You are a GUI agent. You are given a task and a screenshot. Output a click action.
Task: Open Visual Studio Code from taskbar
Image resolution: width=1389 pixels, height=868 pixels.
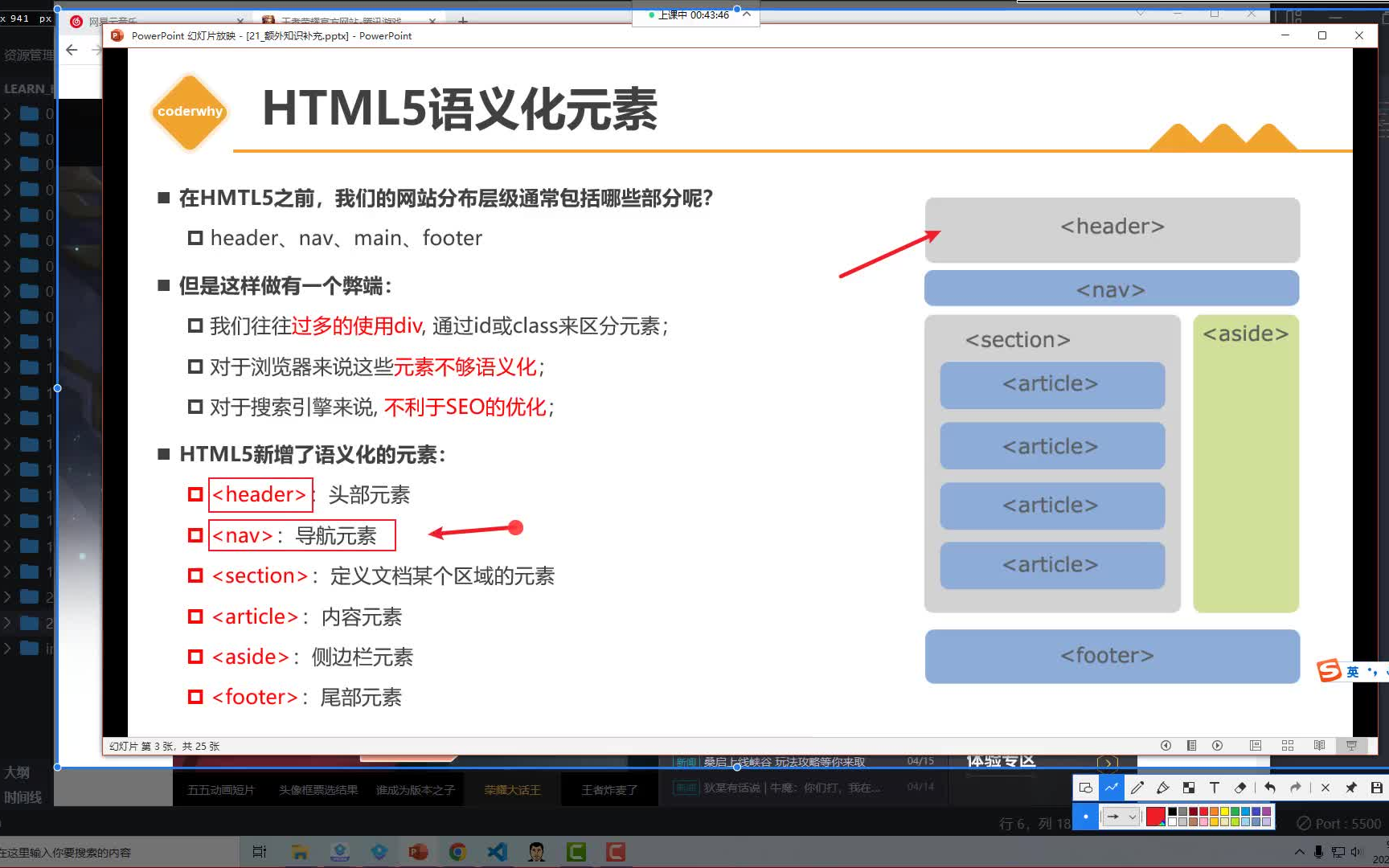(x=497, y=852)
